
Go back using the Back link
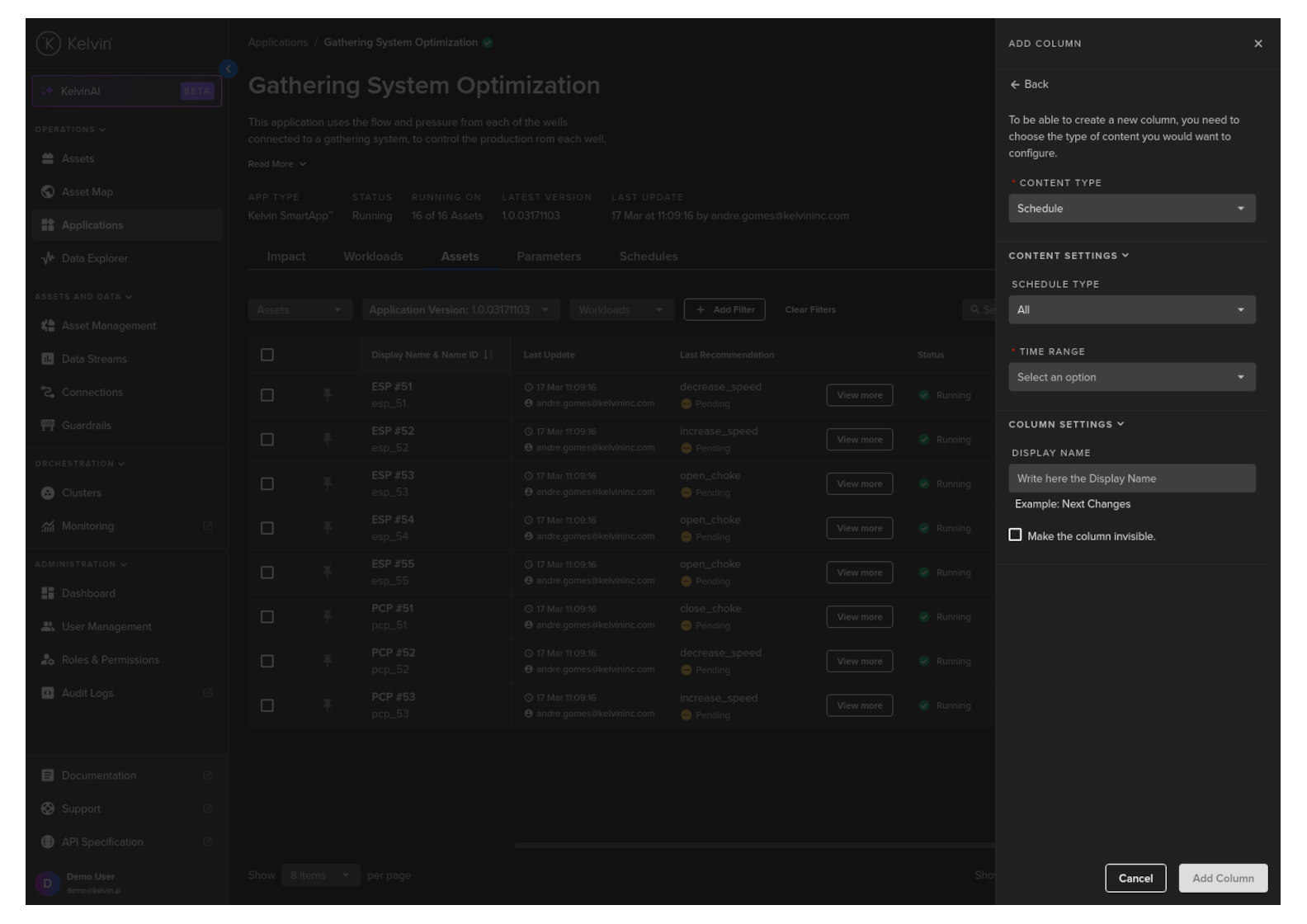[x=1029, y=84]
